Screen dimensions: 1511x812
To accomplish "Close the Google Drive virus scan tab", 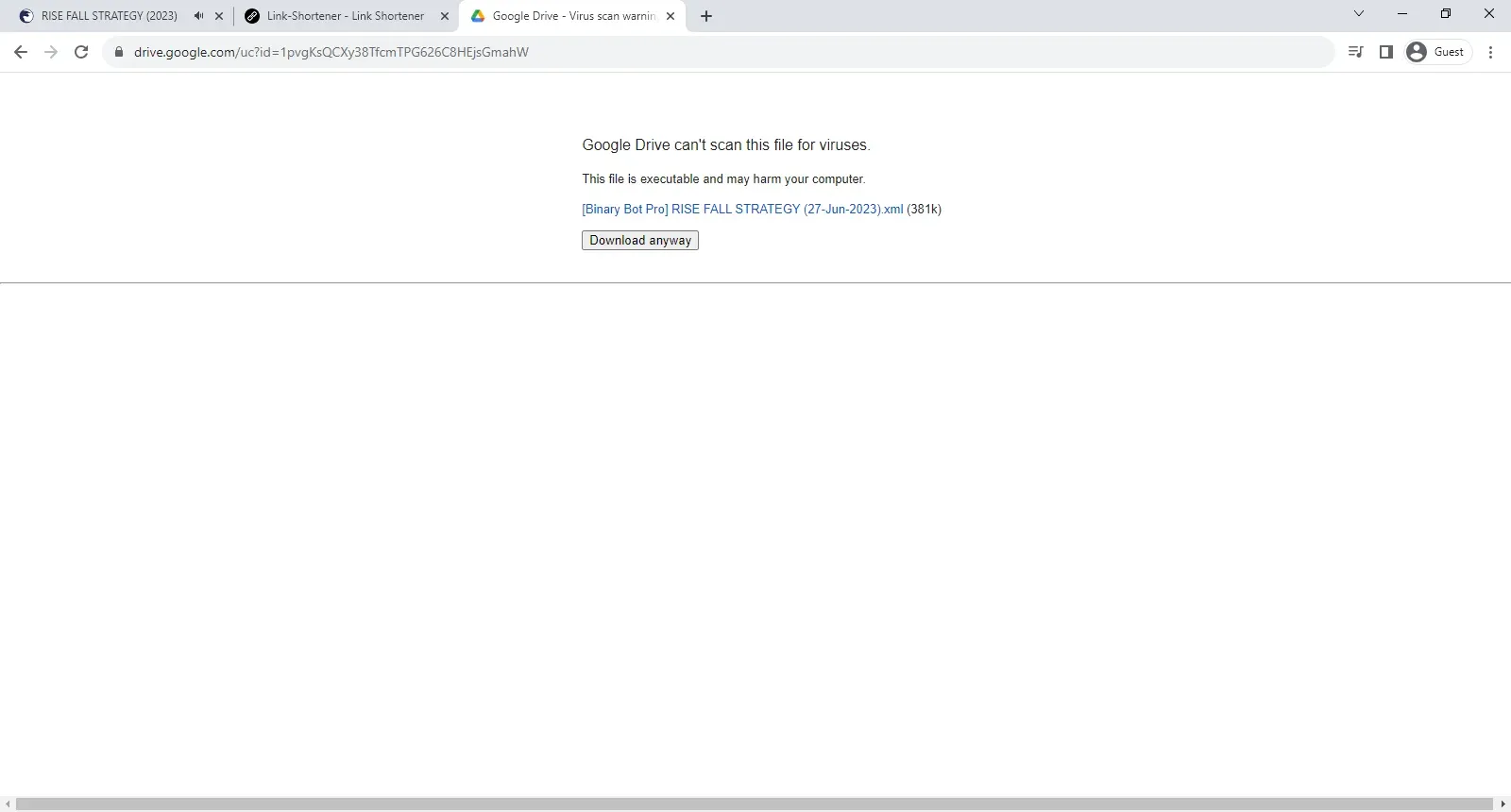I will tap(671, 16).
